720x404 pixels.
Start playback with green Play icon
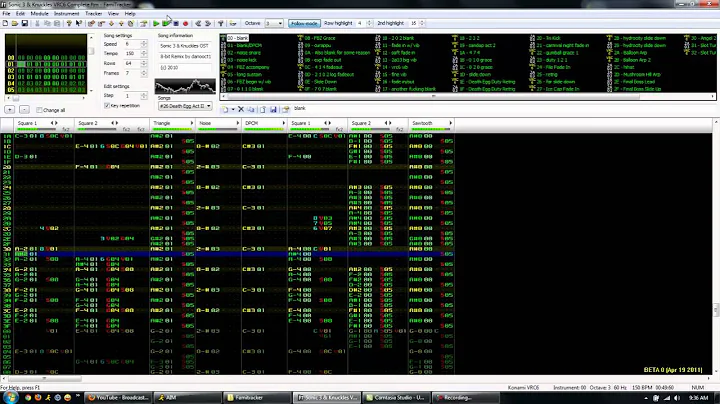click(x=156, y=23)
